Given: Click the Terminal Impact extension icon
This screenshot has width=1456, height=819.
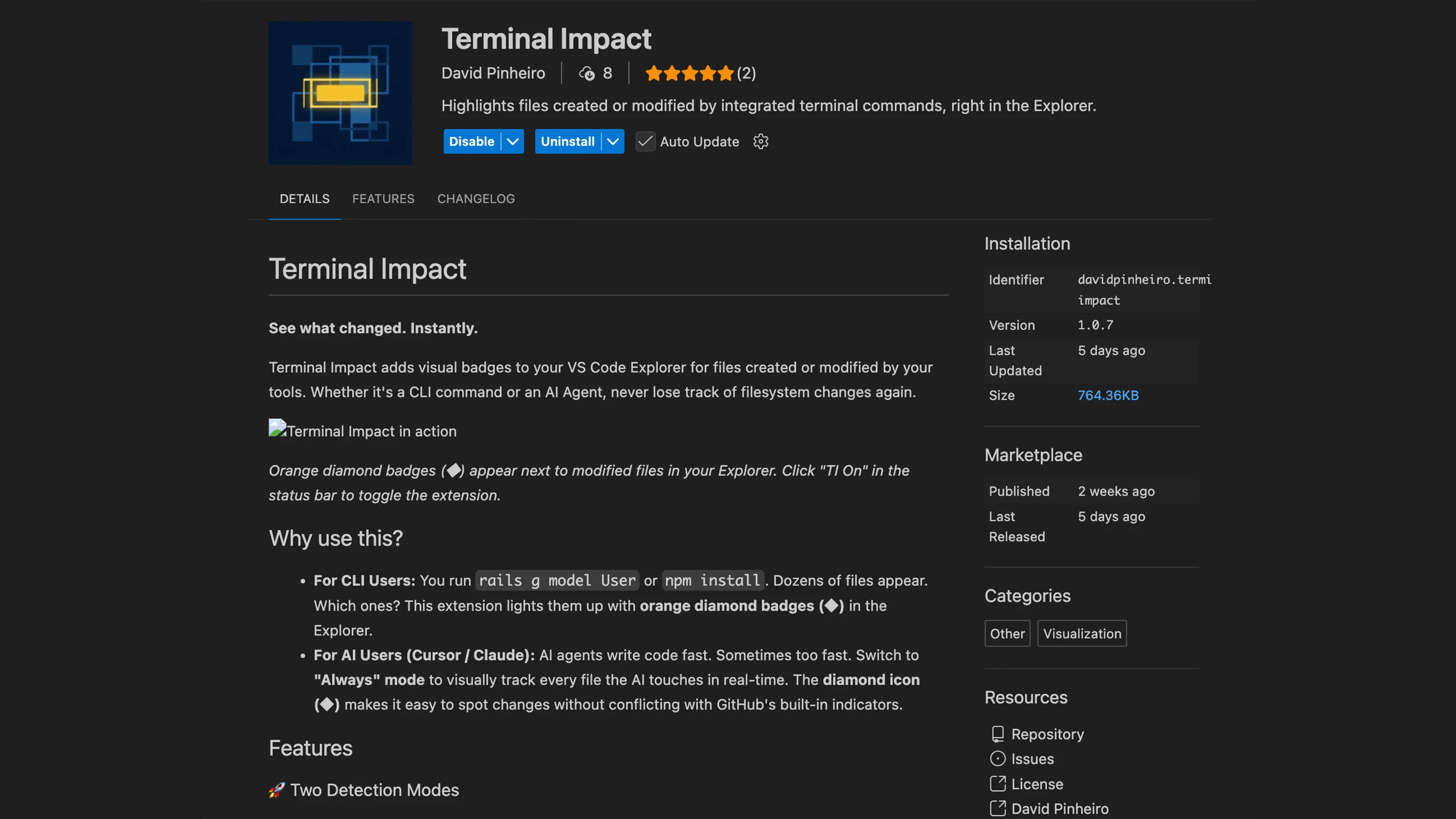Looking at the screenshot, I should click(x=340, y=93).
